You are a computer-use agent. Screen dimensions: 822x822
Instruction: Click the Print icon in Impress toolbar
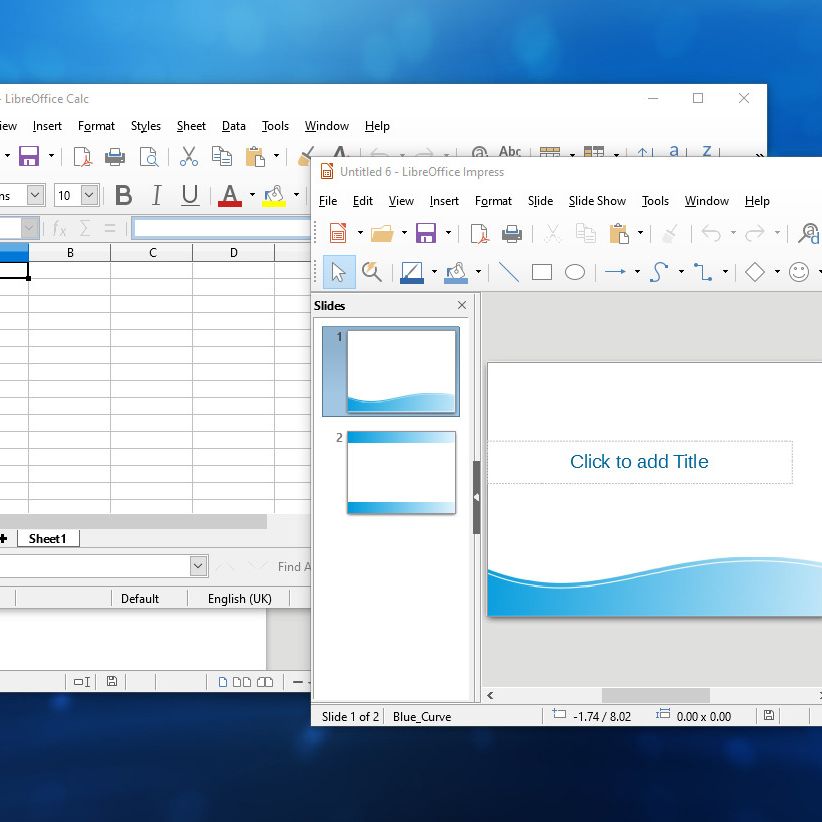(512, 234)
